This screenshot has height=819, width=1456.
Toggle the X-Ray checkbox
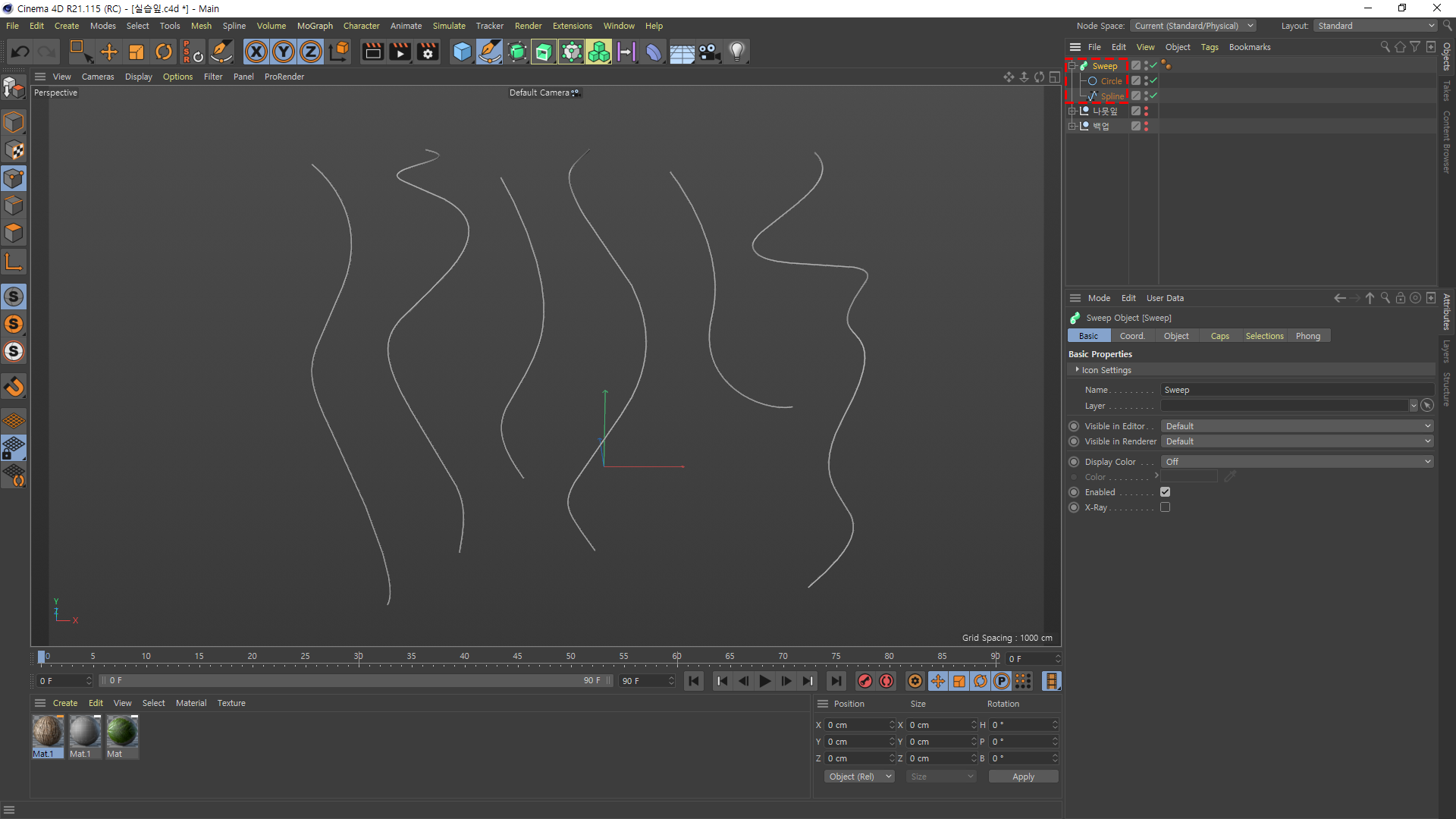tap(1165, 507)
